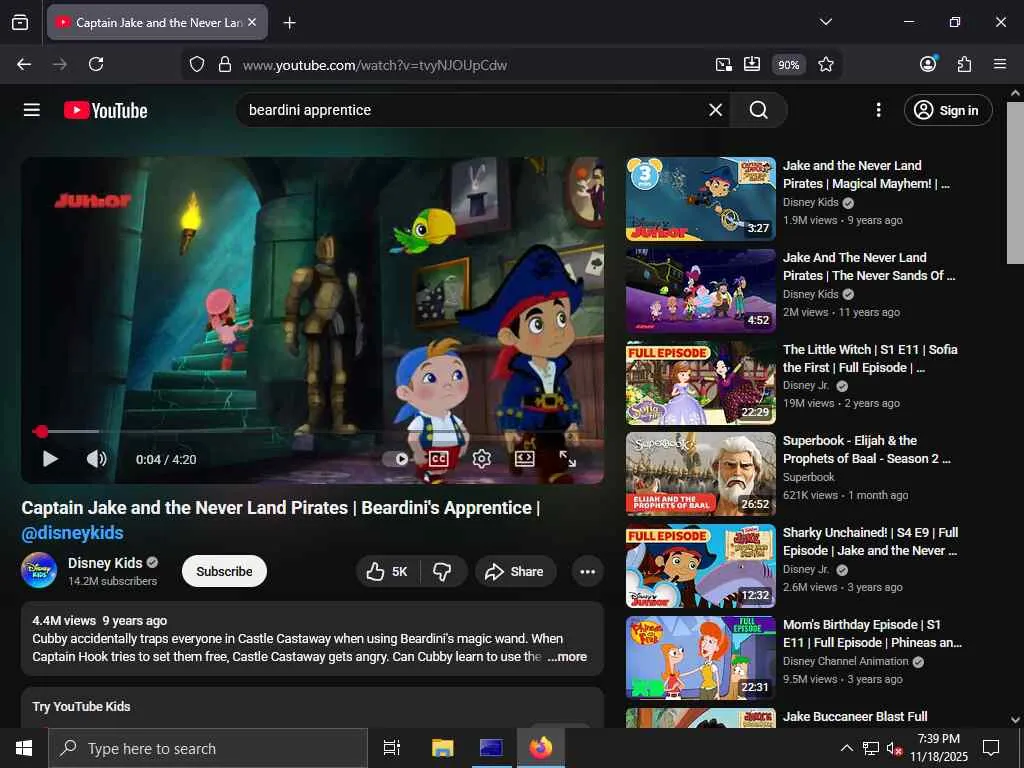Open Firefox application menu
Screen dimensions: 1024x768
[x=1000, y=64]
